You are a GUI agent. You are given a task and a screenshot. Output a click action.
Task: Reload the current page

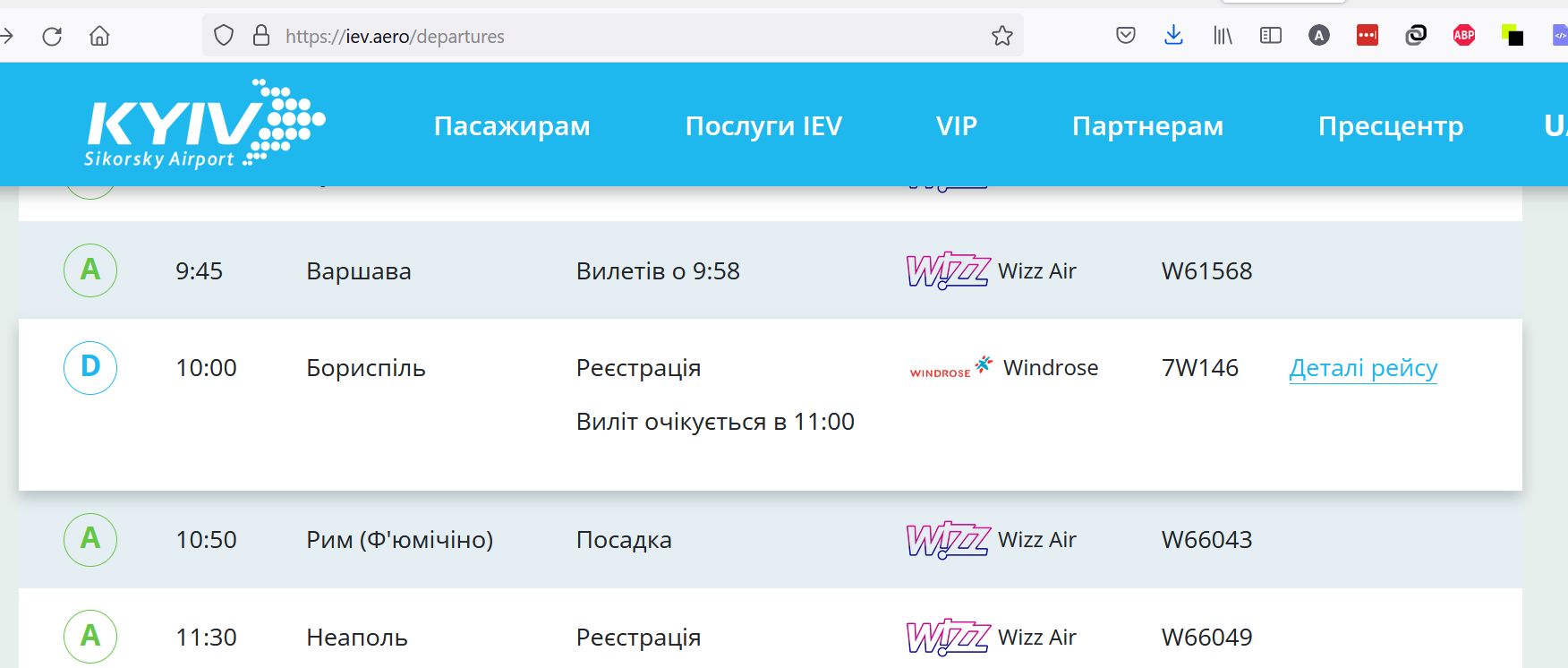click(x=52, y=36)
